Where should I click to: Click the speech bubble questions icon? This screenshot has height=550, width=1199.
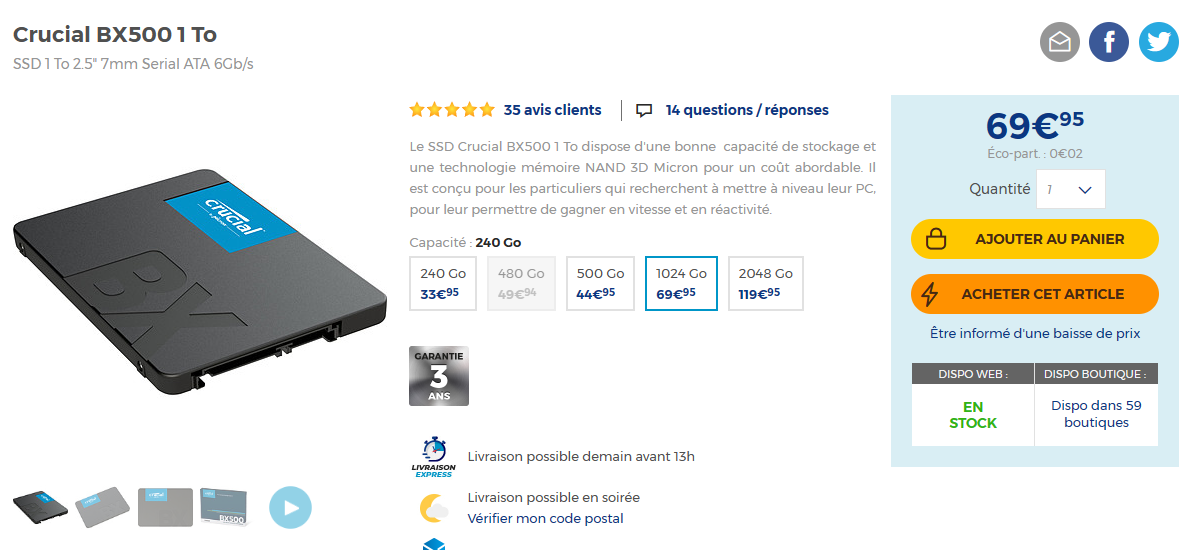[645, 111]
